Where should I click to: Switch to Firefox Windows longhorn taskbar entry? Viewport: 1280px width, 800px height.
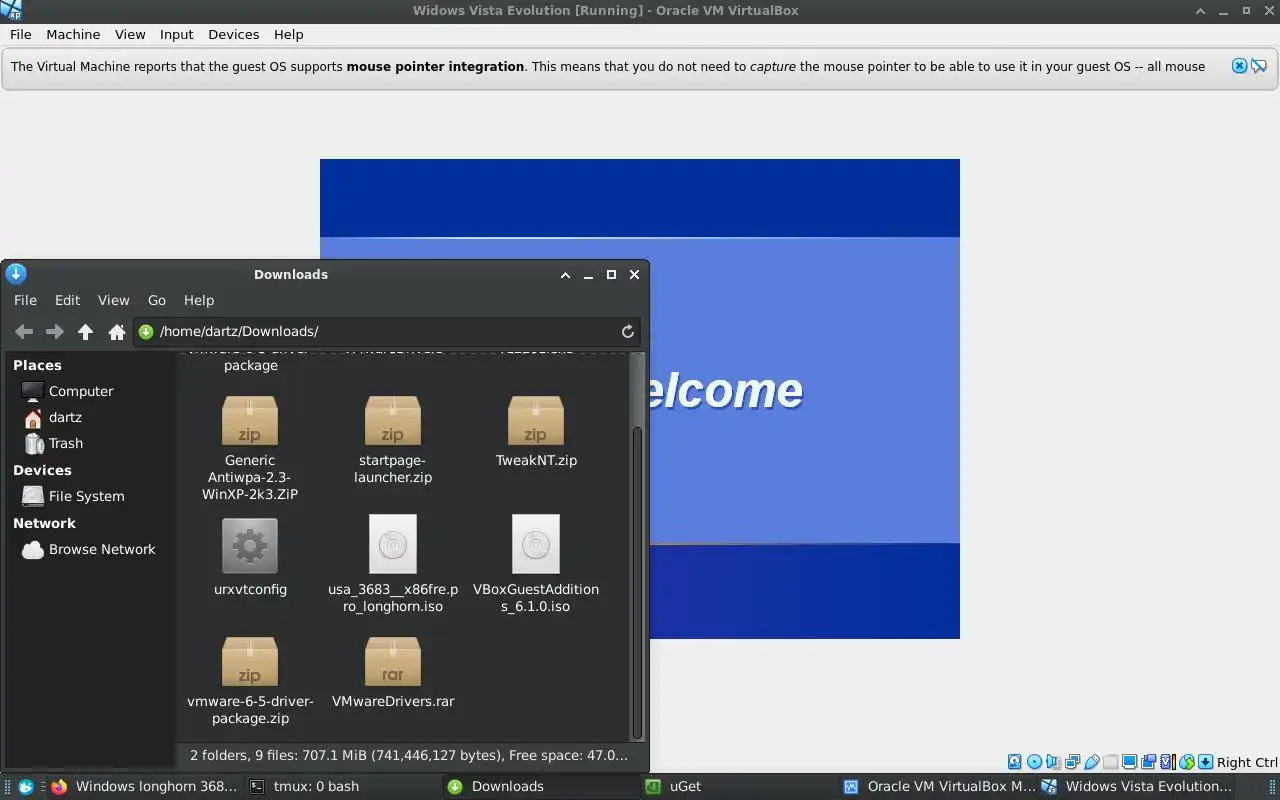[x=143, y=787]
